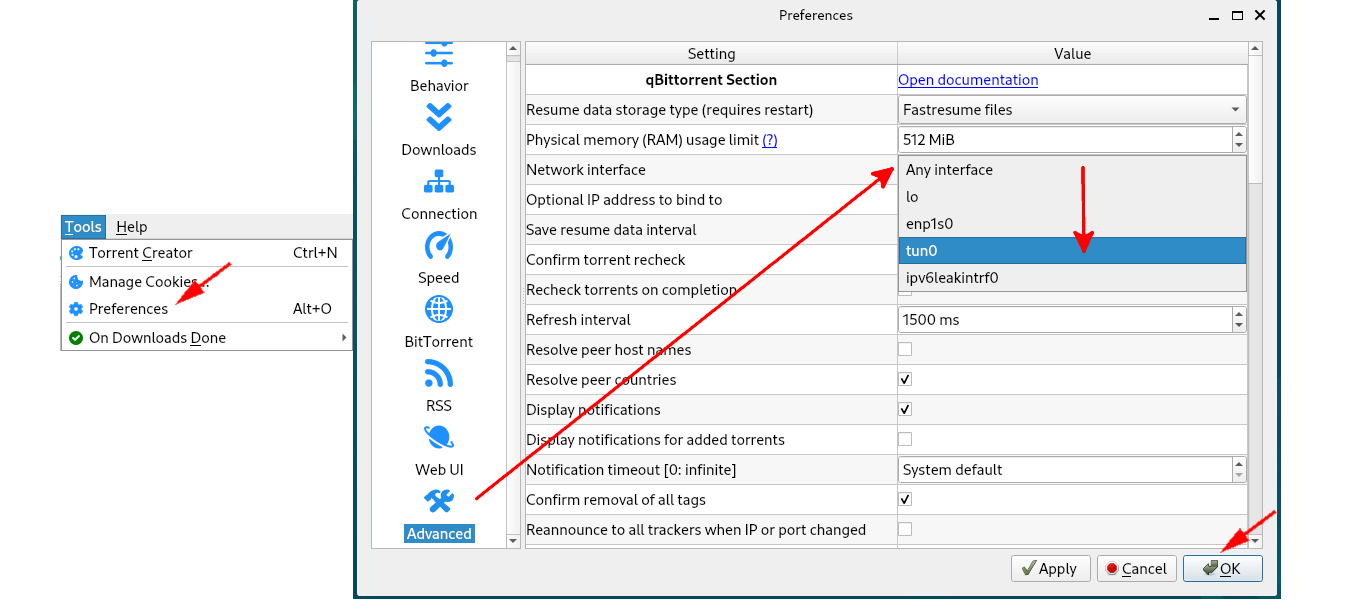Enable Reannounce to all trackers checkbox
Image resolution: width=1359 pixels, height=602 pixels.
tap(905, 530)
